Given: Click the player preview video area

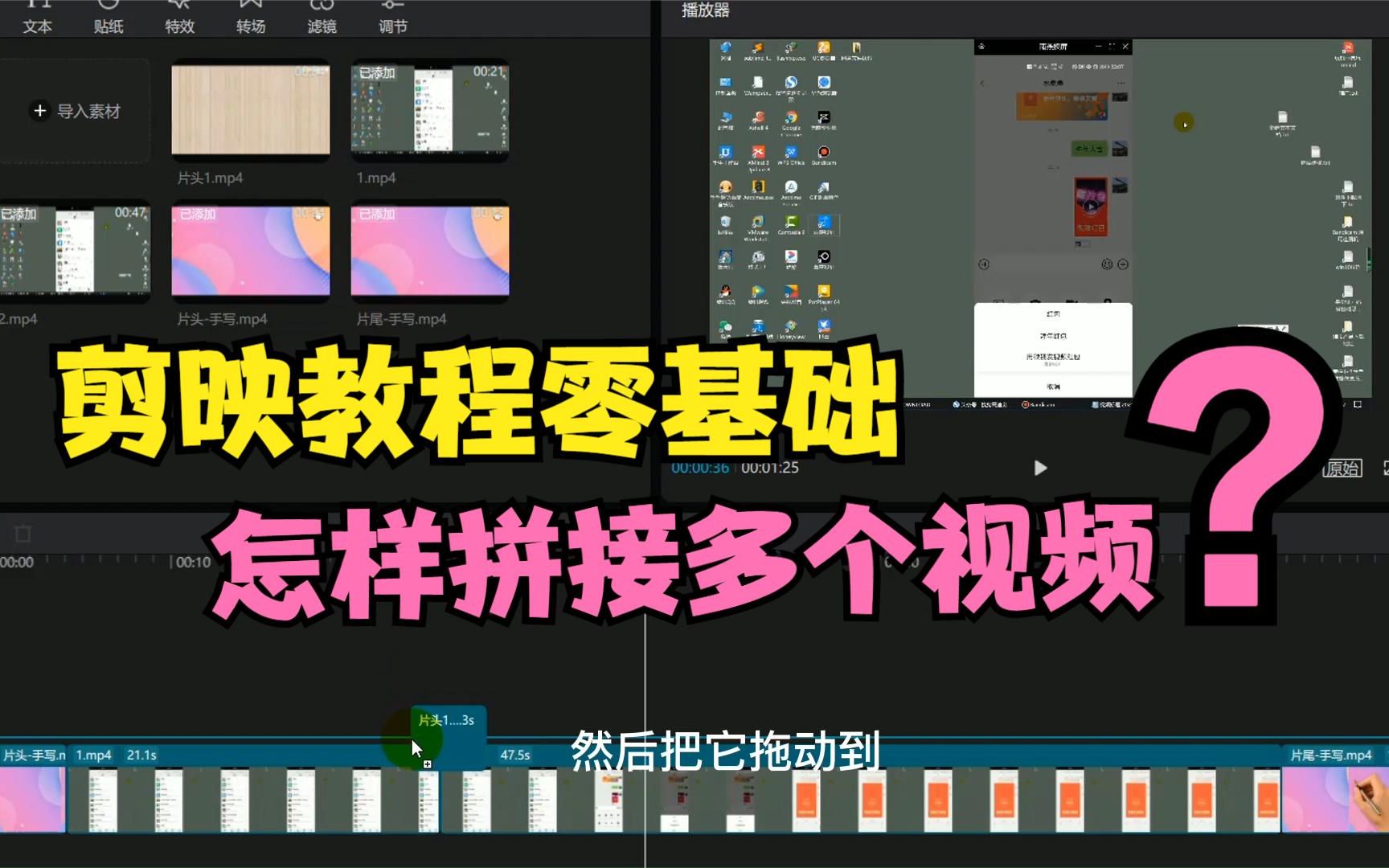Looking at the screenshot, I should (x=1041, y=223).
